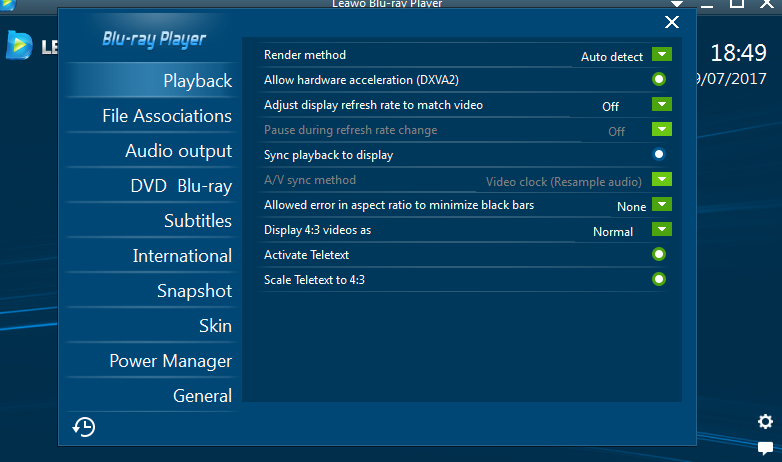
Task: Select the Snapshot settings tab
Action: pyautogui.click(x=194, y=291)
